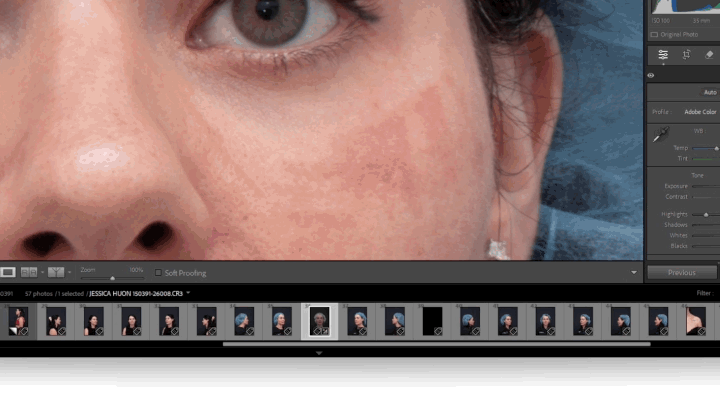Click the Auto tone button
The height and width of the screenshot is (405, 720).
coord(710,92)
